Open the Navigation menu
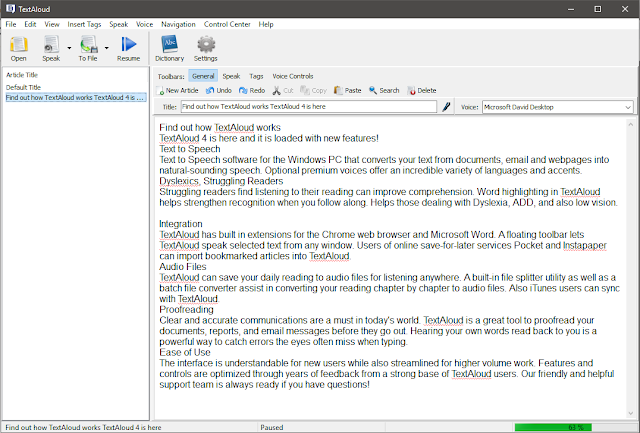The width and height of the screenshot is (640, 433). pos(178,24)
